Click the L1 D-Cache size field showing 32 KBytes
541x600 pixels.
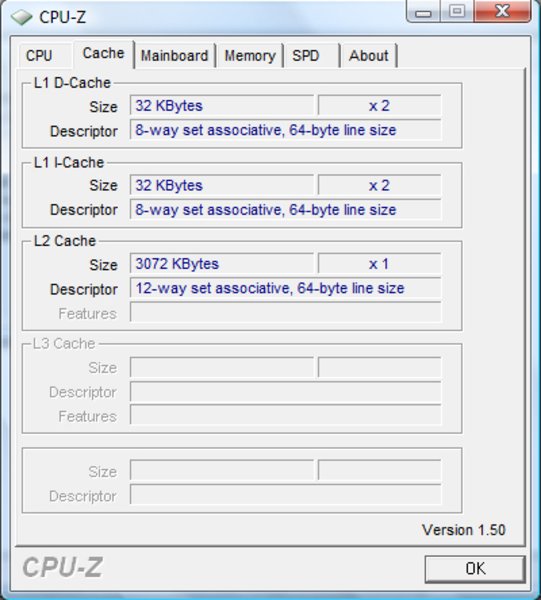(222, 105)
